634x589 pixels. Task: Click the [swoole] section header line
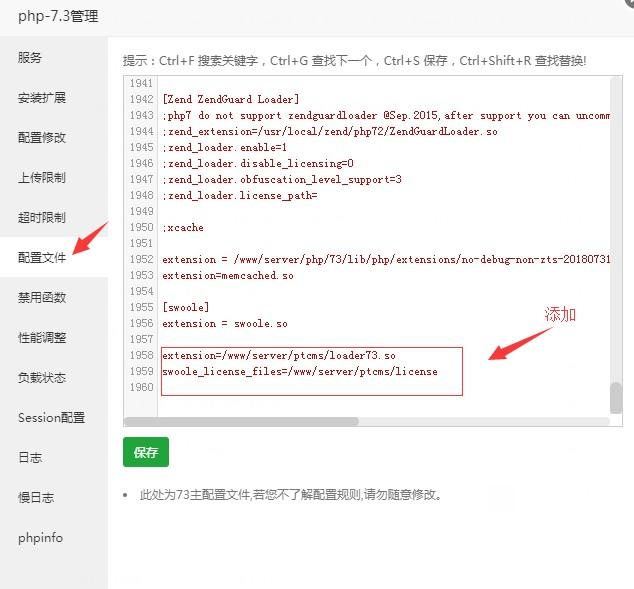[x=186, y=307]
